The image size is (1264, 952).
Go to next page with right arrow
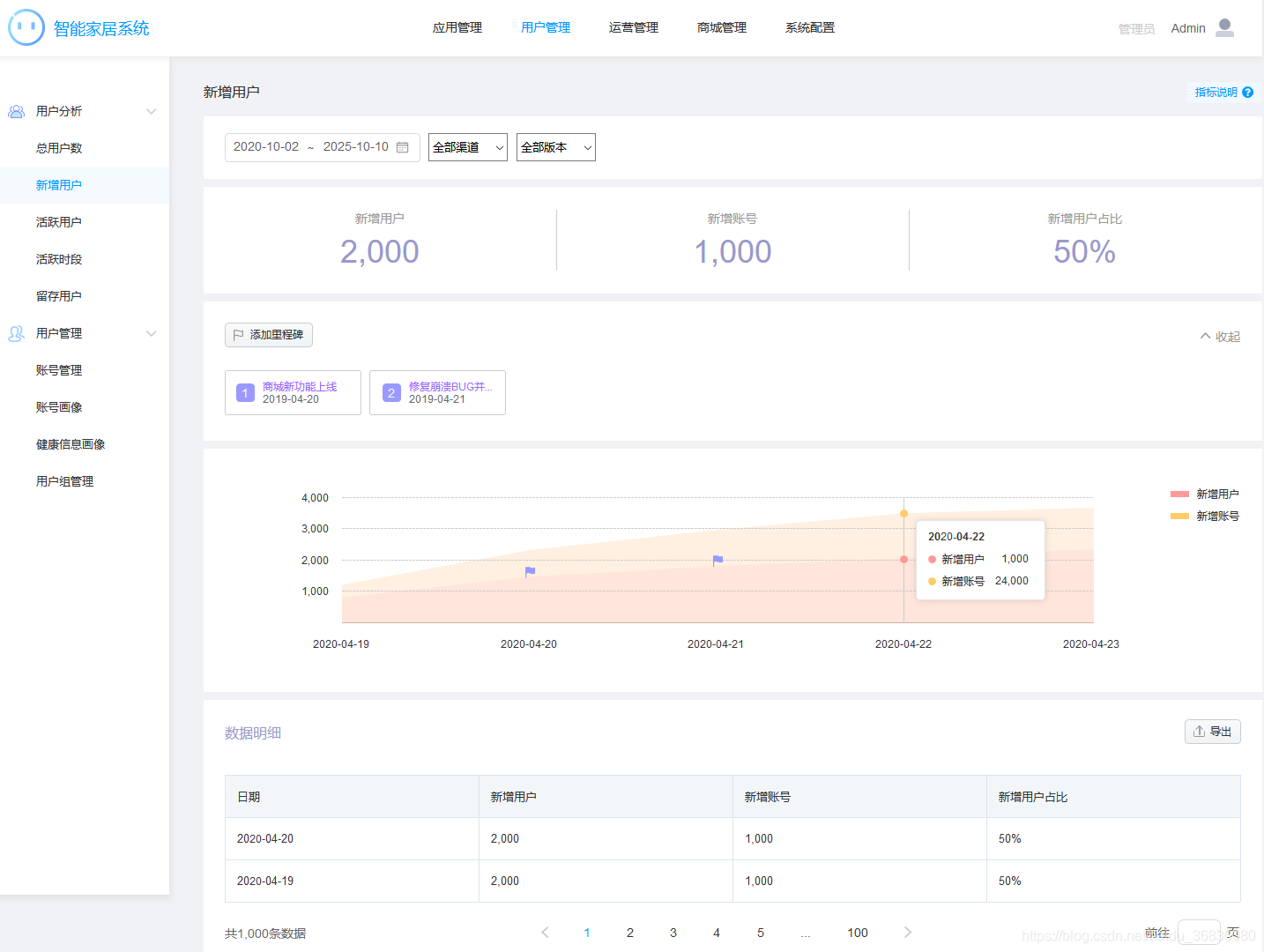(x=908, y=933)
